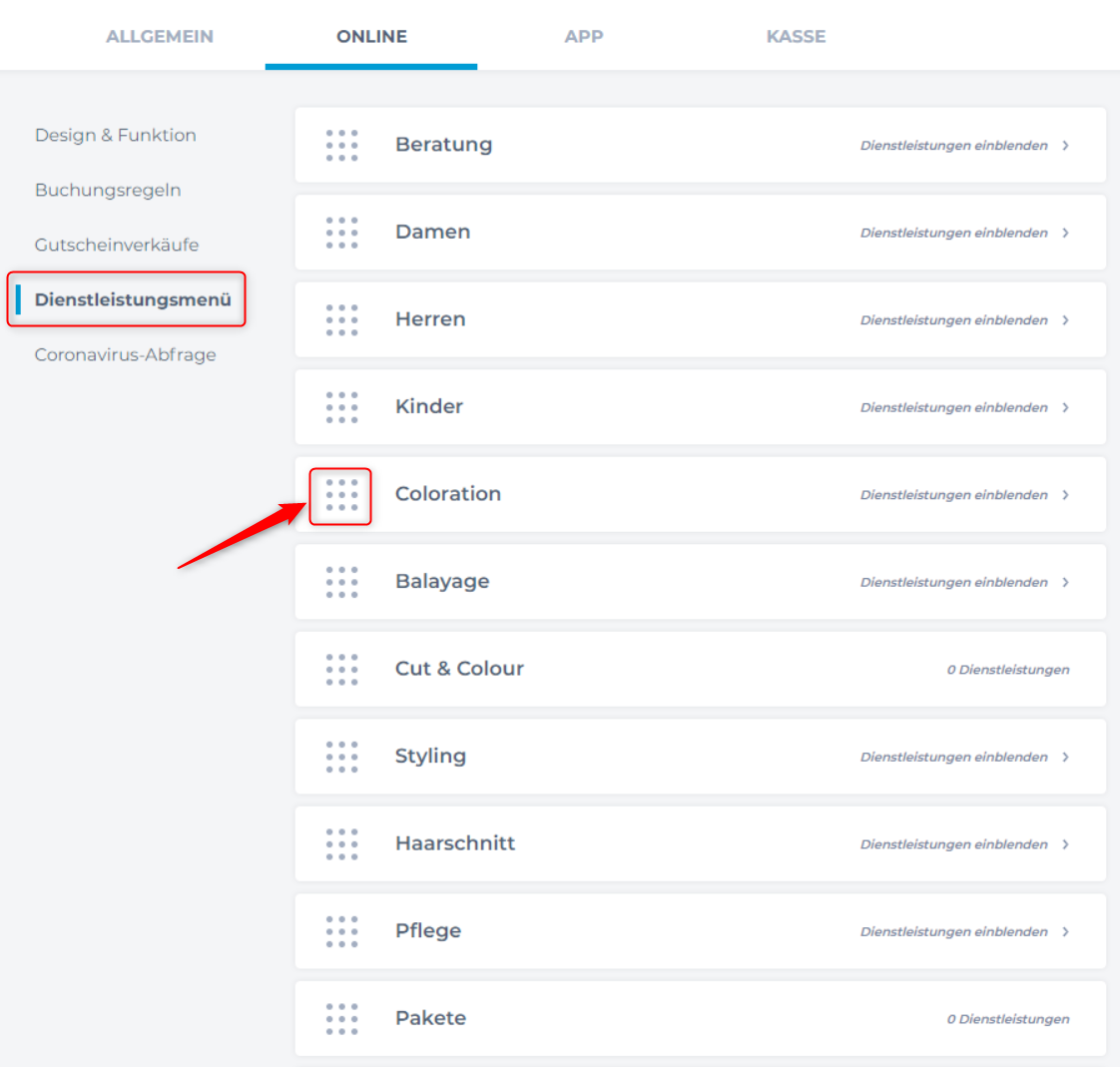Click the Cut & Colour drag handle
This screenshot has width=1120, height=1067.
point(341,670)
